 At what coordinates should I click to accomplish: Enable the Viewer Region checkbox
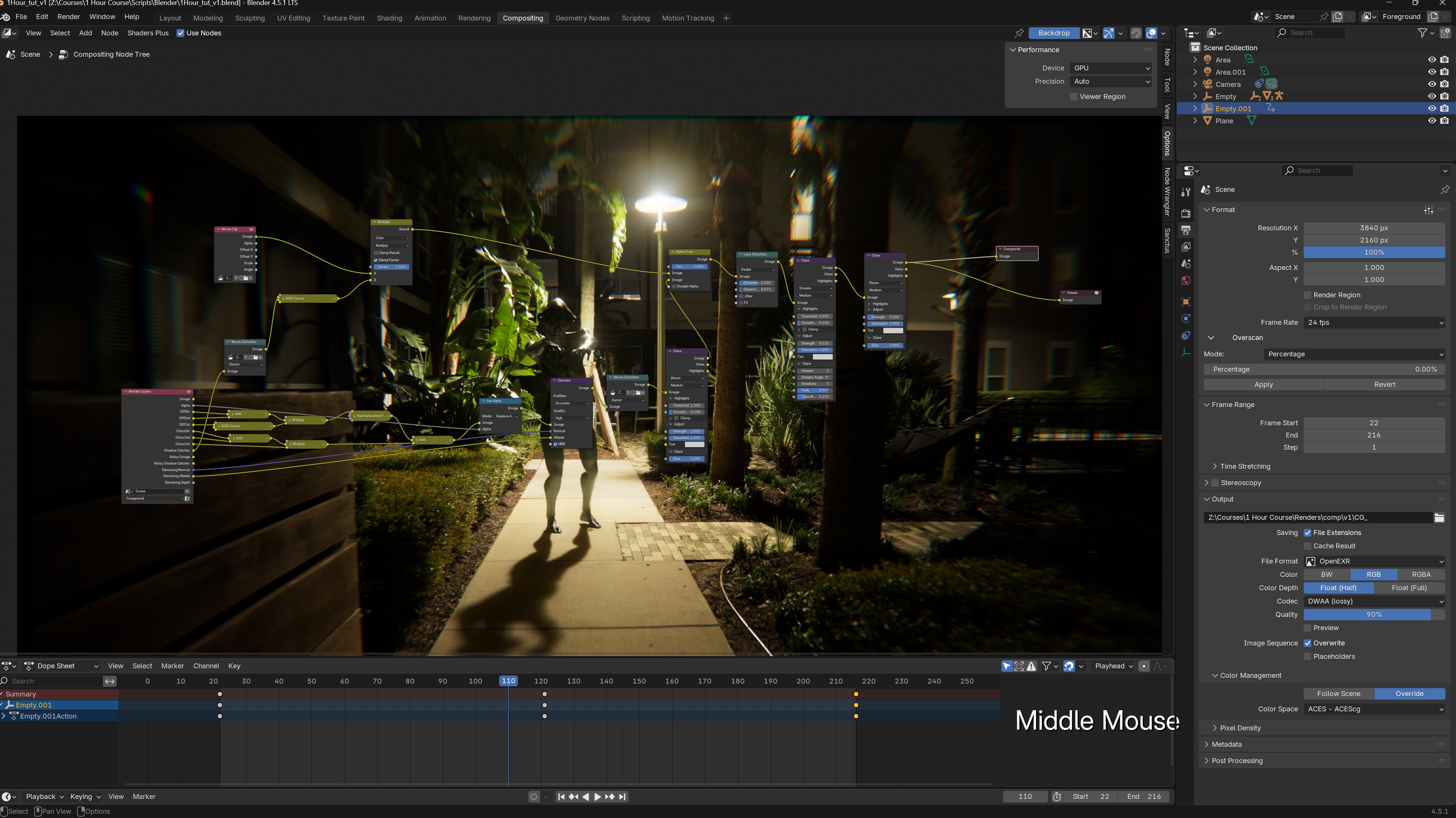(x=1073, y=97)
